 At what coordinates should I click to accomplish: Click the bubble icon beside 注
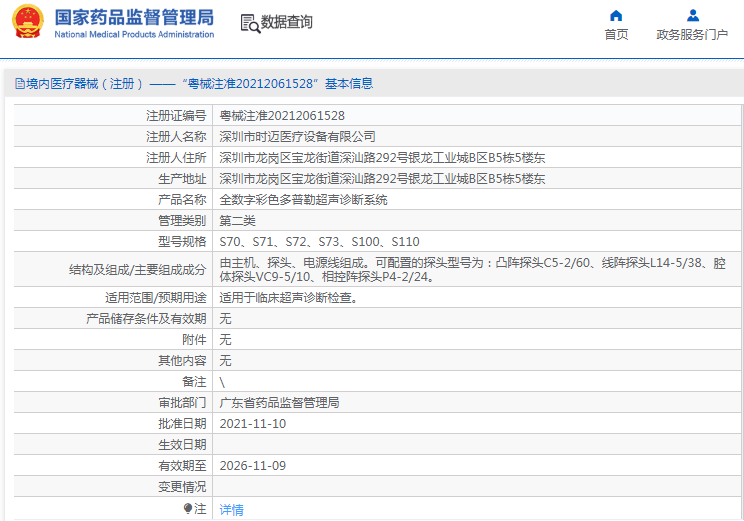[188, 509]
